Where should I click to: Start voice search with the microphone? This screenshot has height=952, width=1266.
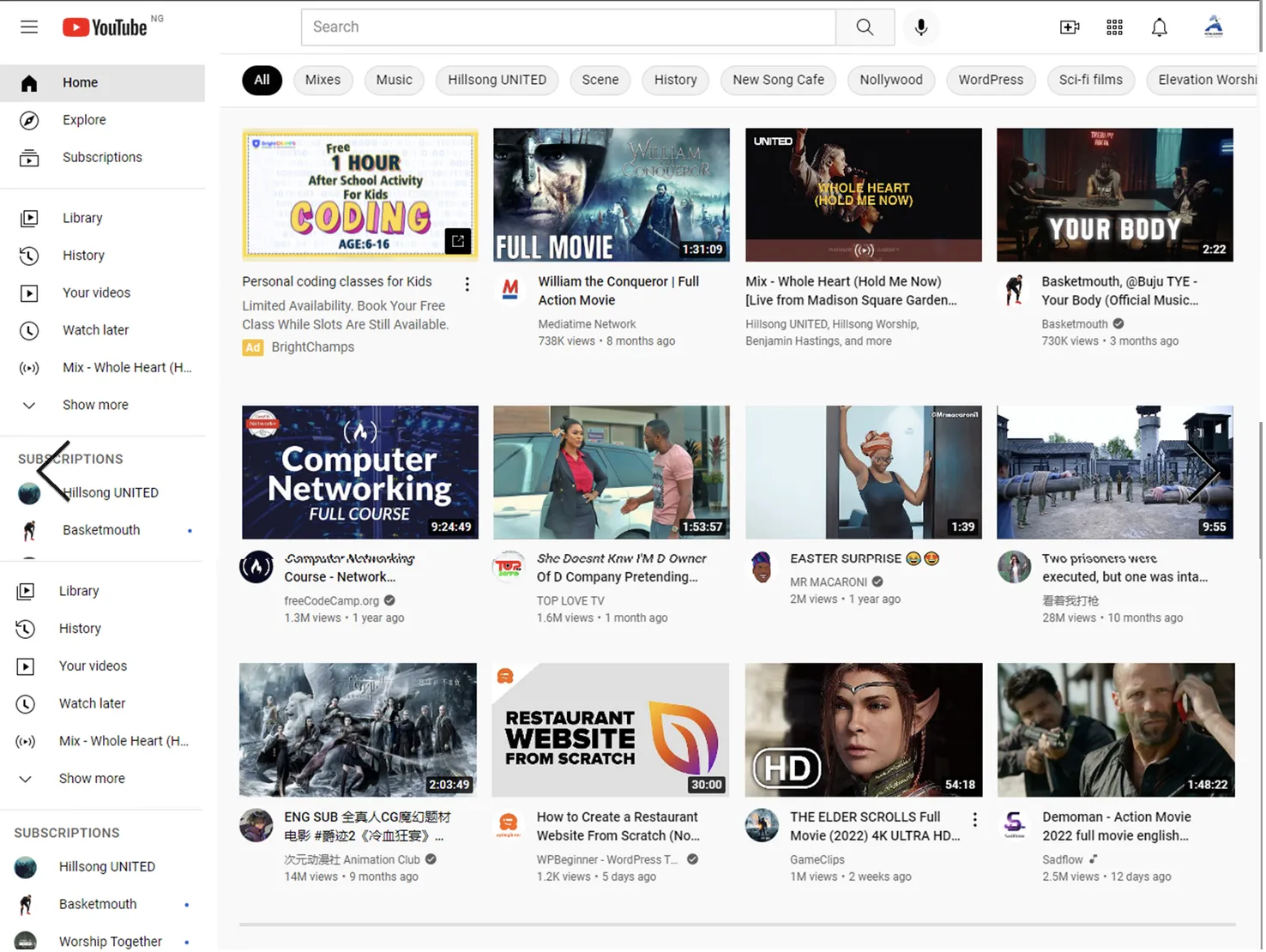click(922, 27)
